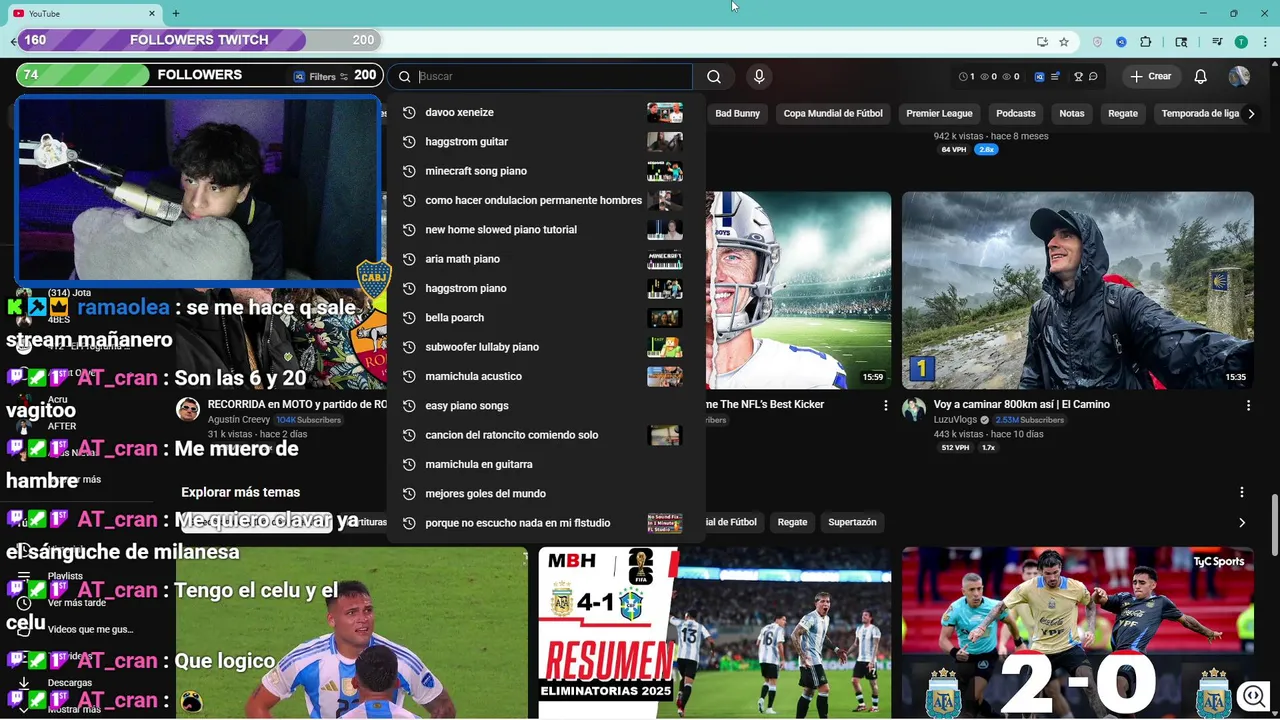Start voice search with microphone icon
The height and width of the screenshot is (720, 1280).
759,76
